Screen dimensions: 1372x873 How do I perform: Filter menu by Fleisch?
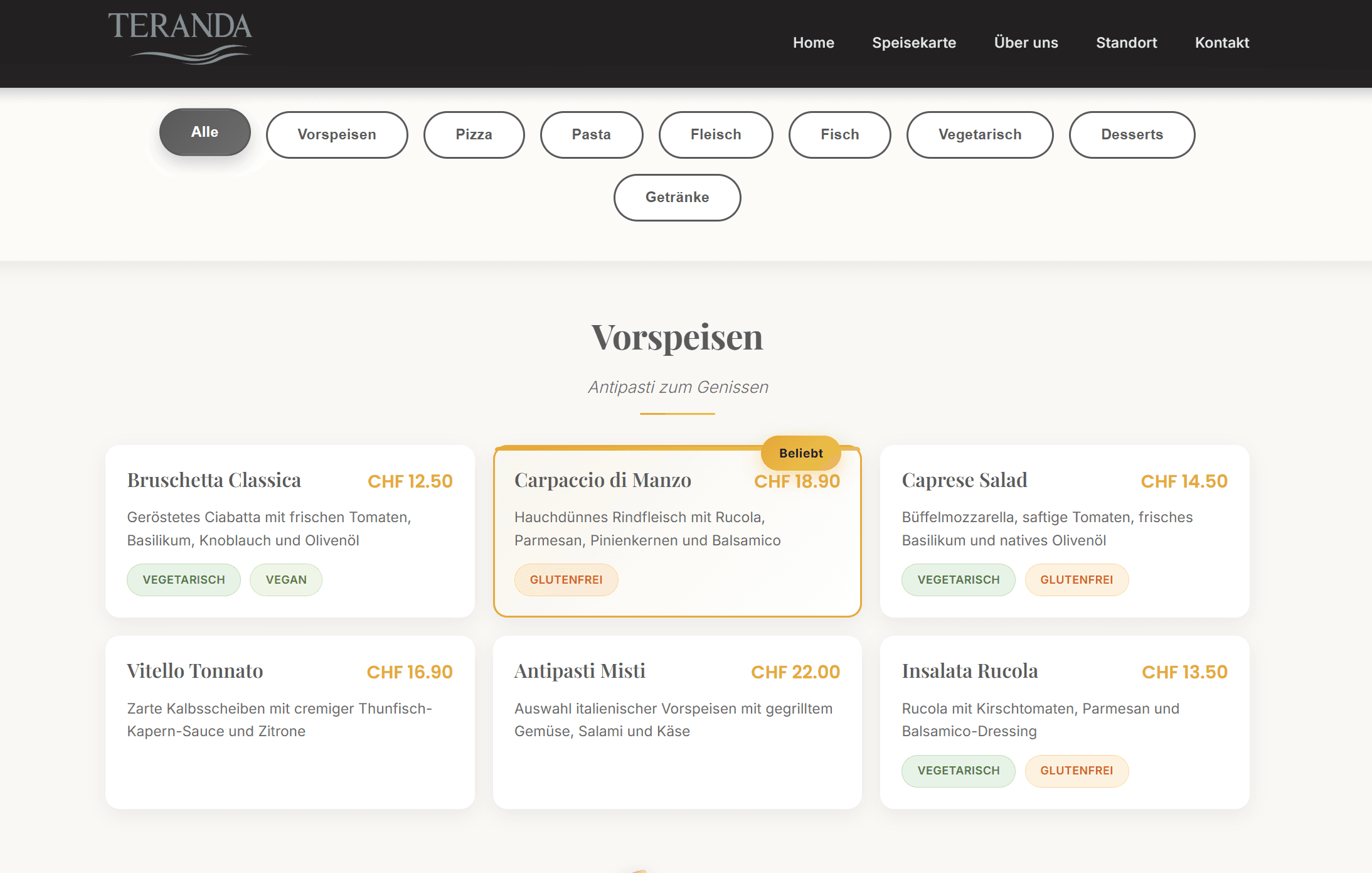715,134
